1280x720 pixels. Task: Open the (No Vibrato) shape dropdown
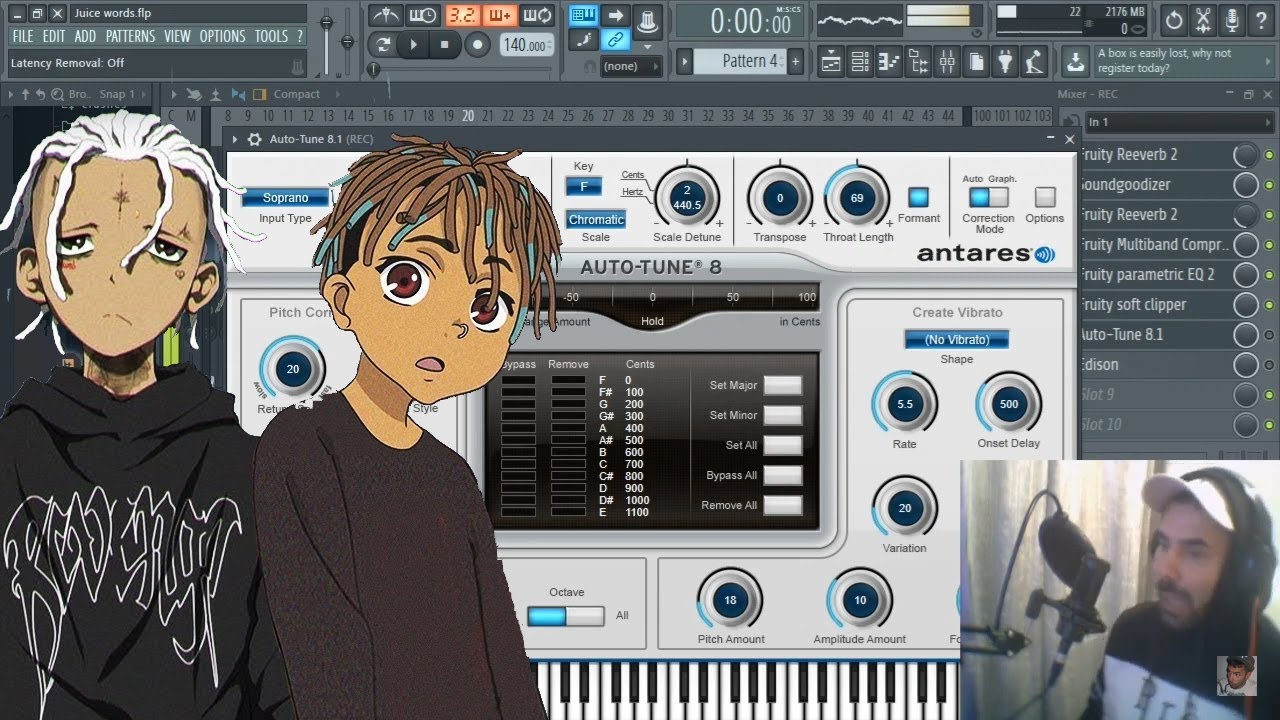tap(956, 340)
